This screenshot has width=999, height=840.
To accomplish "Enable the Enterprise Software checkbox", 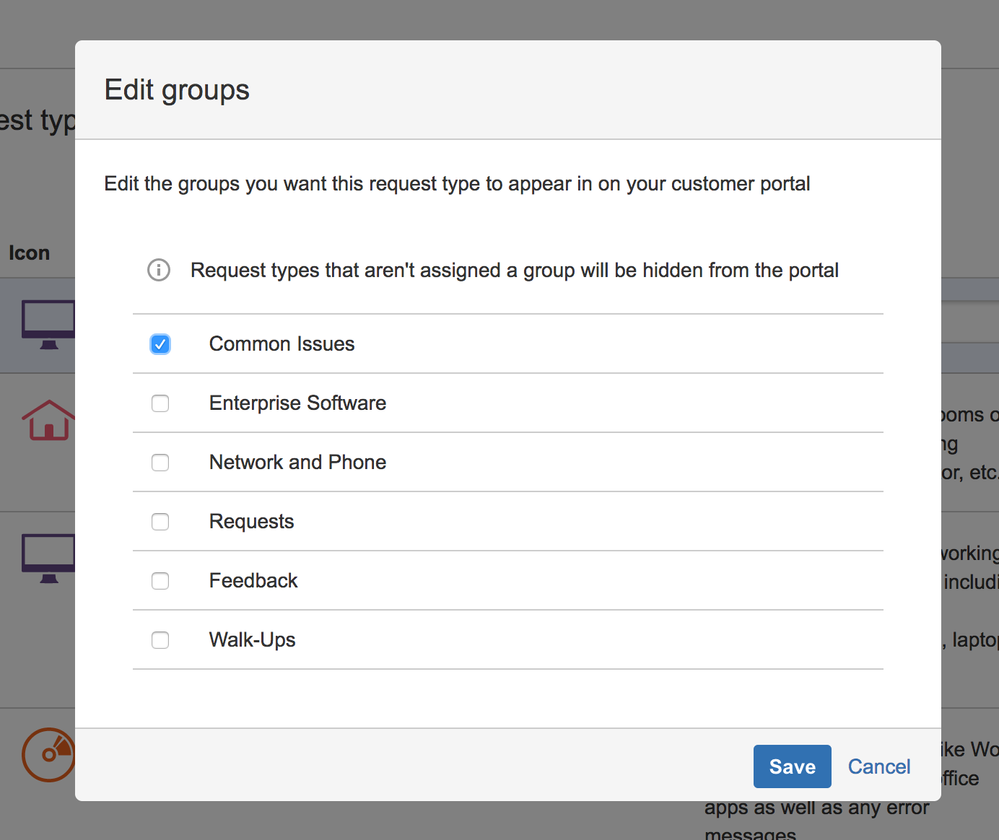I will tap(160, 403).
